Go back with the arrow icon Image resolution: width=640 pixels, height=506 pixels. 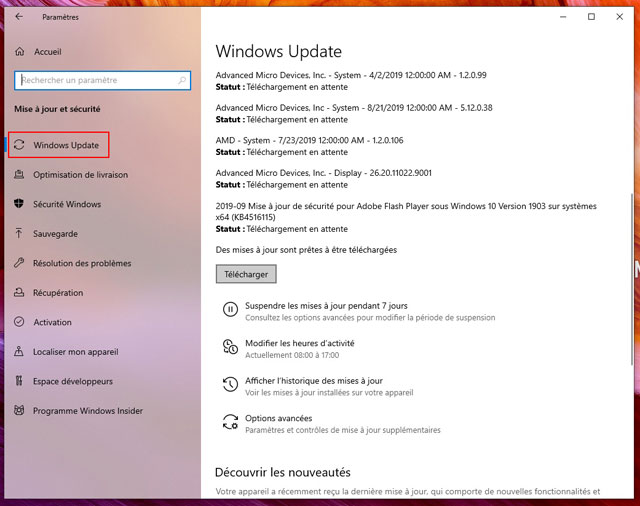[19, 17]
